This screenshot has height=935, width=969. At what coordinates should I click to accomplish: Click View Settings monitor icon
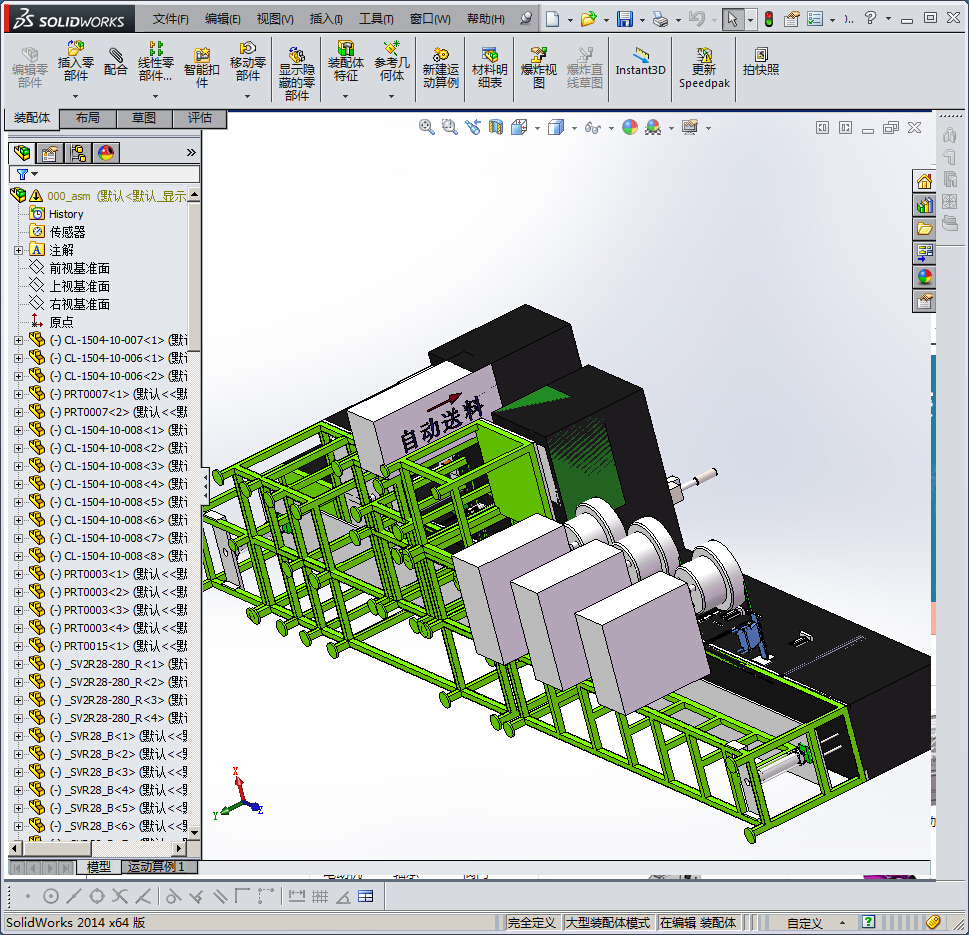(x=690, y=127)
